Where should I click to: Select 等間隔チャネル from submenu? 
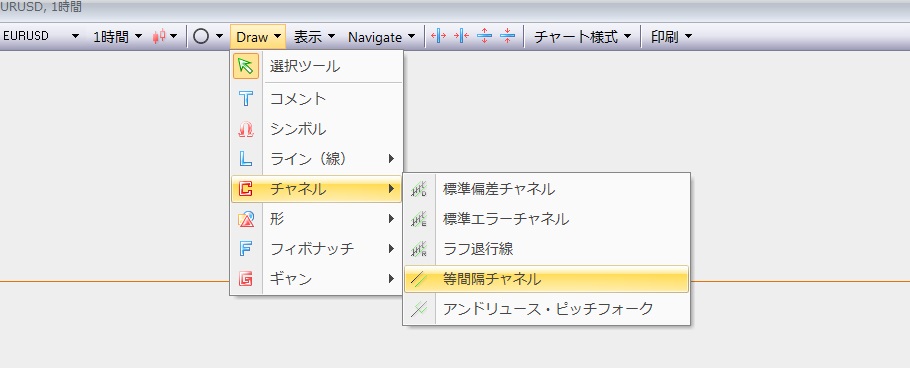pyautogui.click(x=546, y=279)
